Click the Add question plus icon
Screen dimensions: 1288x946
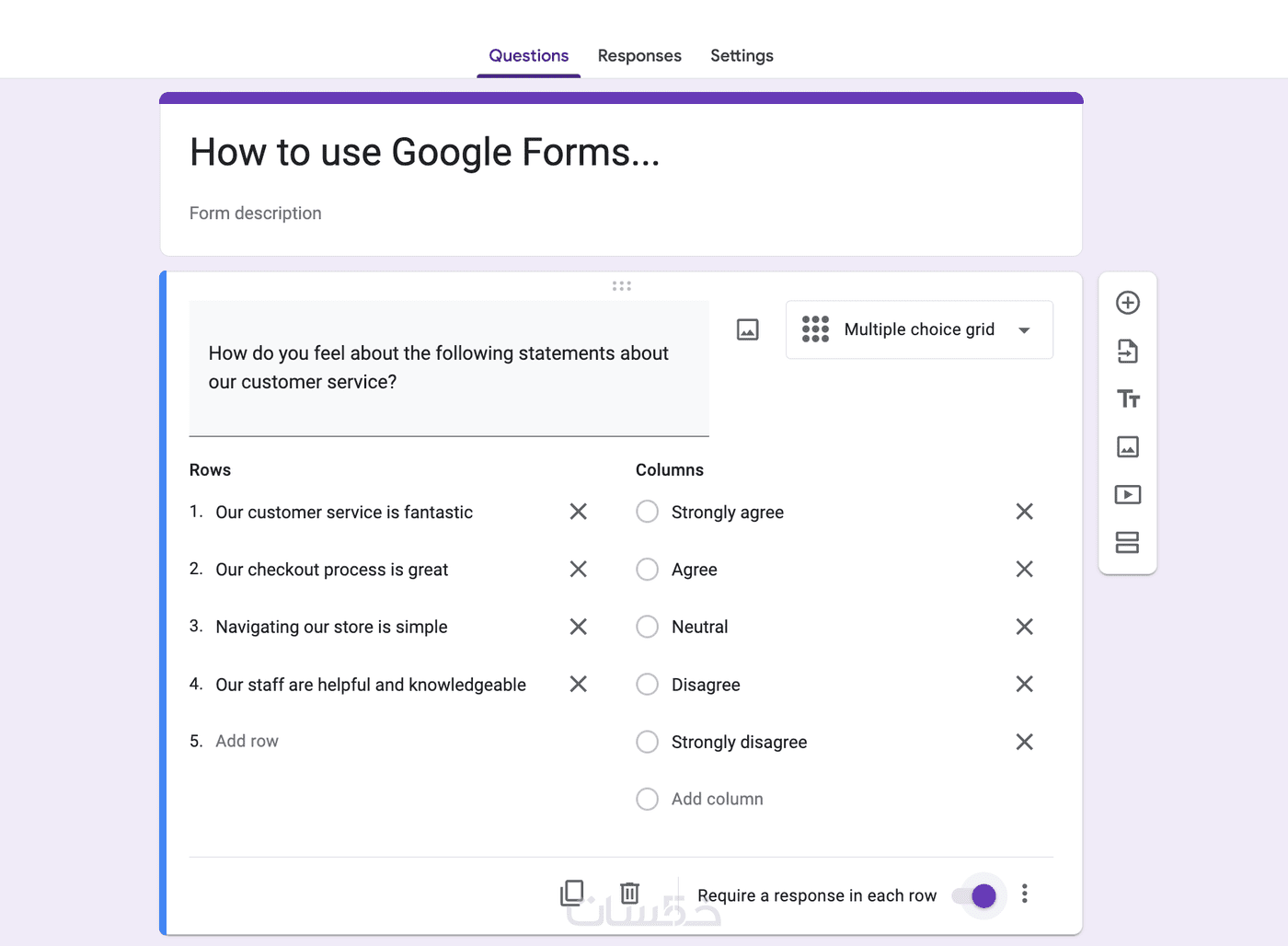(x=1127, y=303)
